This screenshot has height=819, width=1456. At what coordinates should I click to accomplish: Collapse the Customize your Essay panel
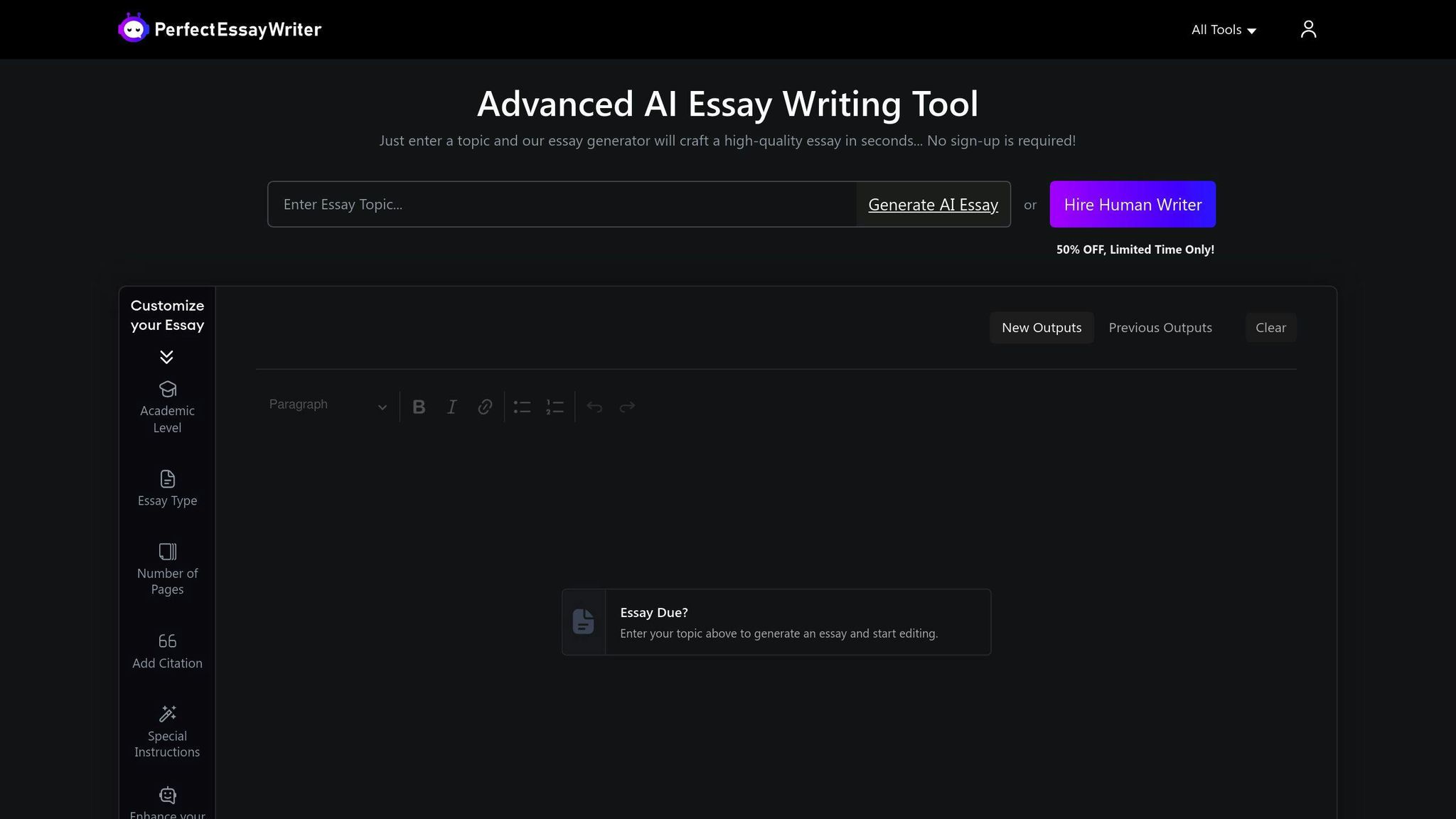click(167, 357)
